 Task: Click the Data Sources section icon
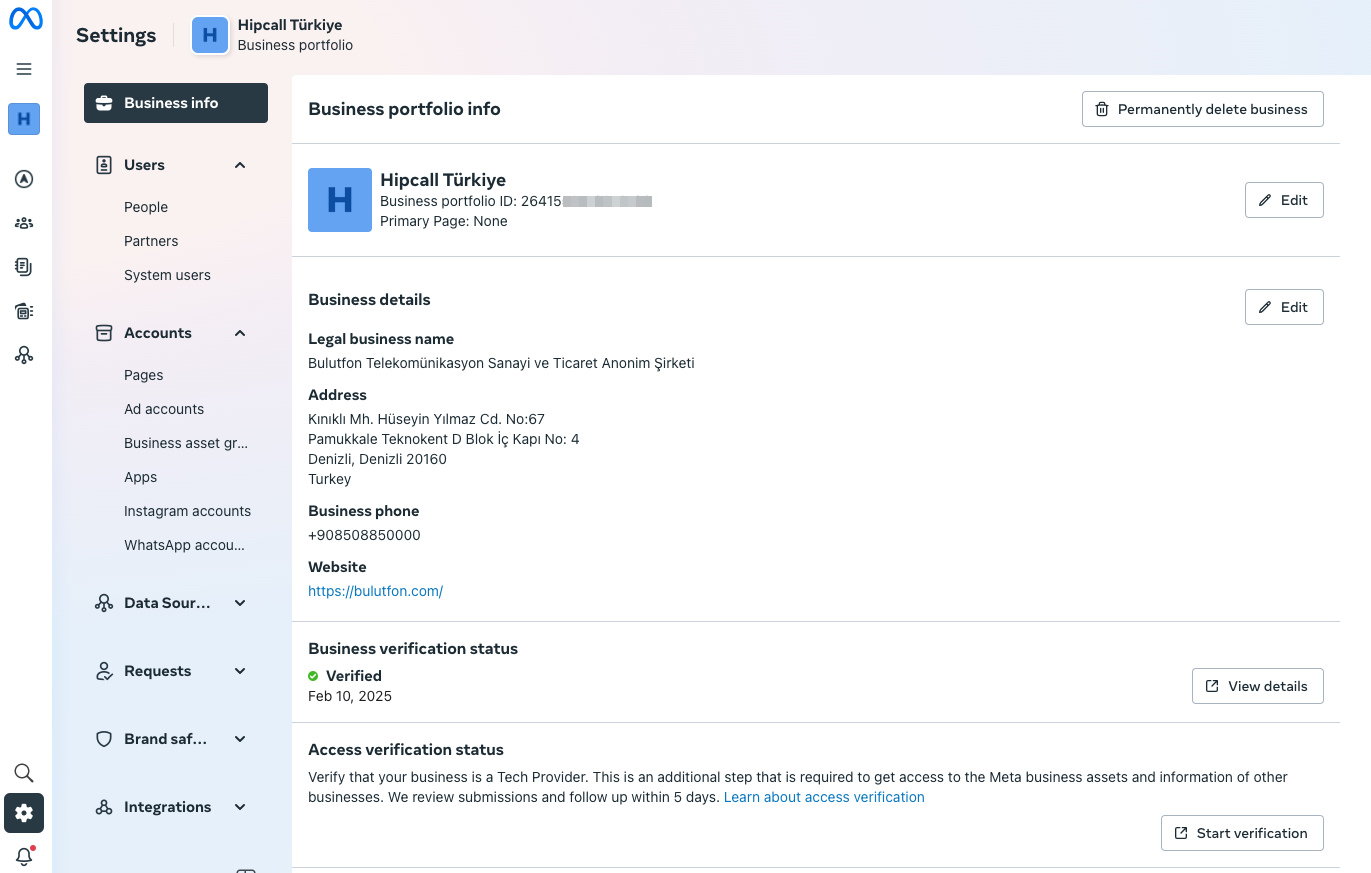(x=103, y=603)
